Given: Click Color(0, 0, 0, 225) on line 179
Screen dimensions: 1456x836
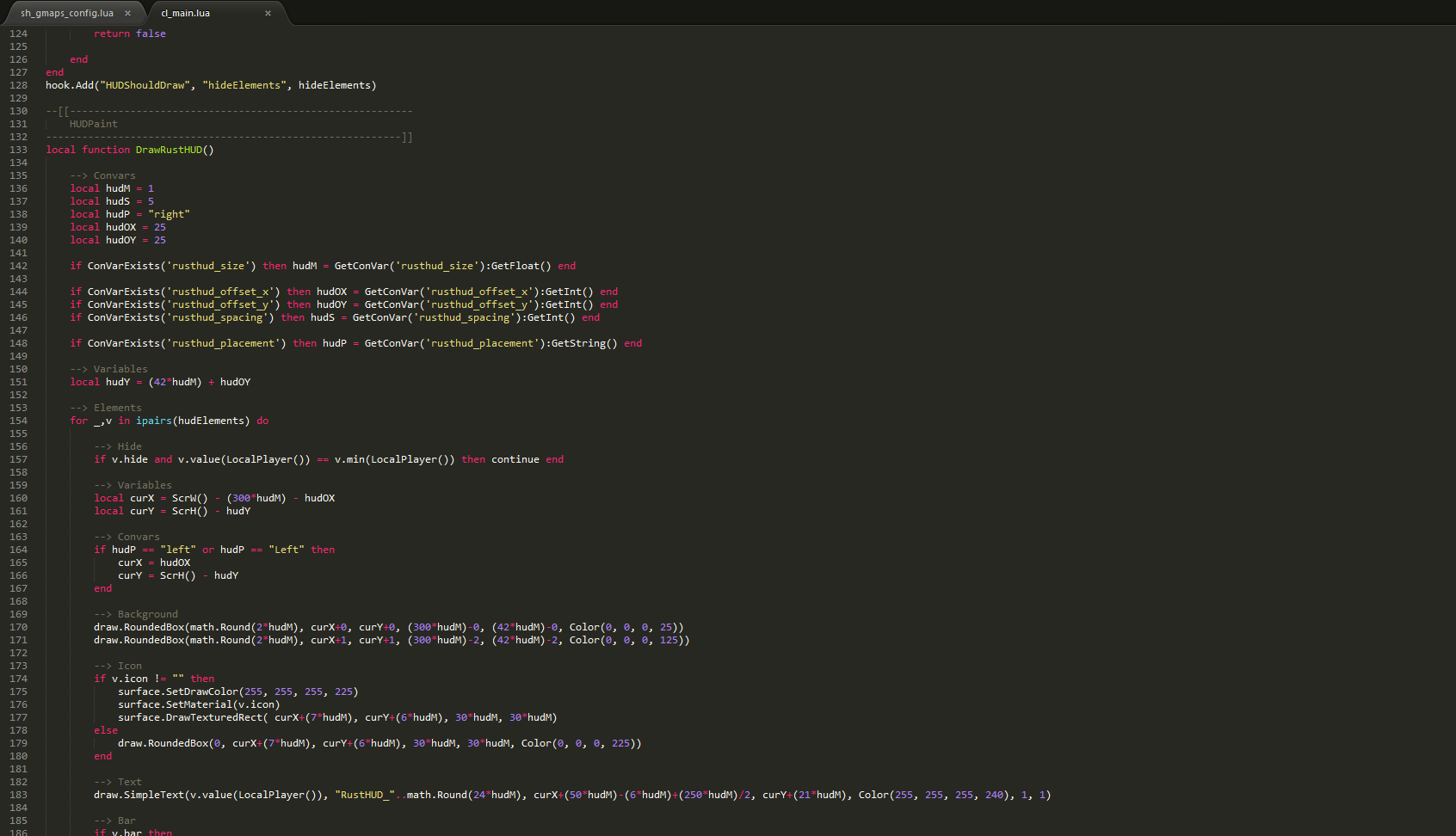Looking at the screenshot, I should [578, 743].
